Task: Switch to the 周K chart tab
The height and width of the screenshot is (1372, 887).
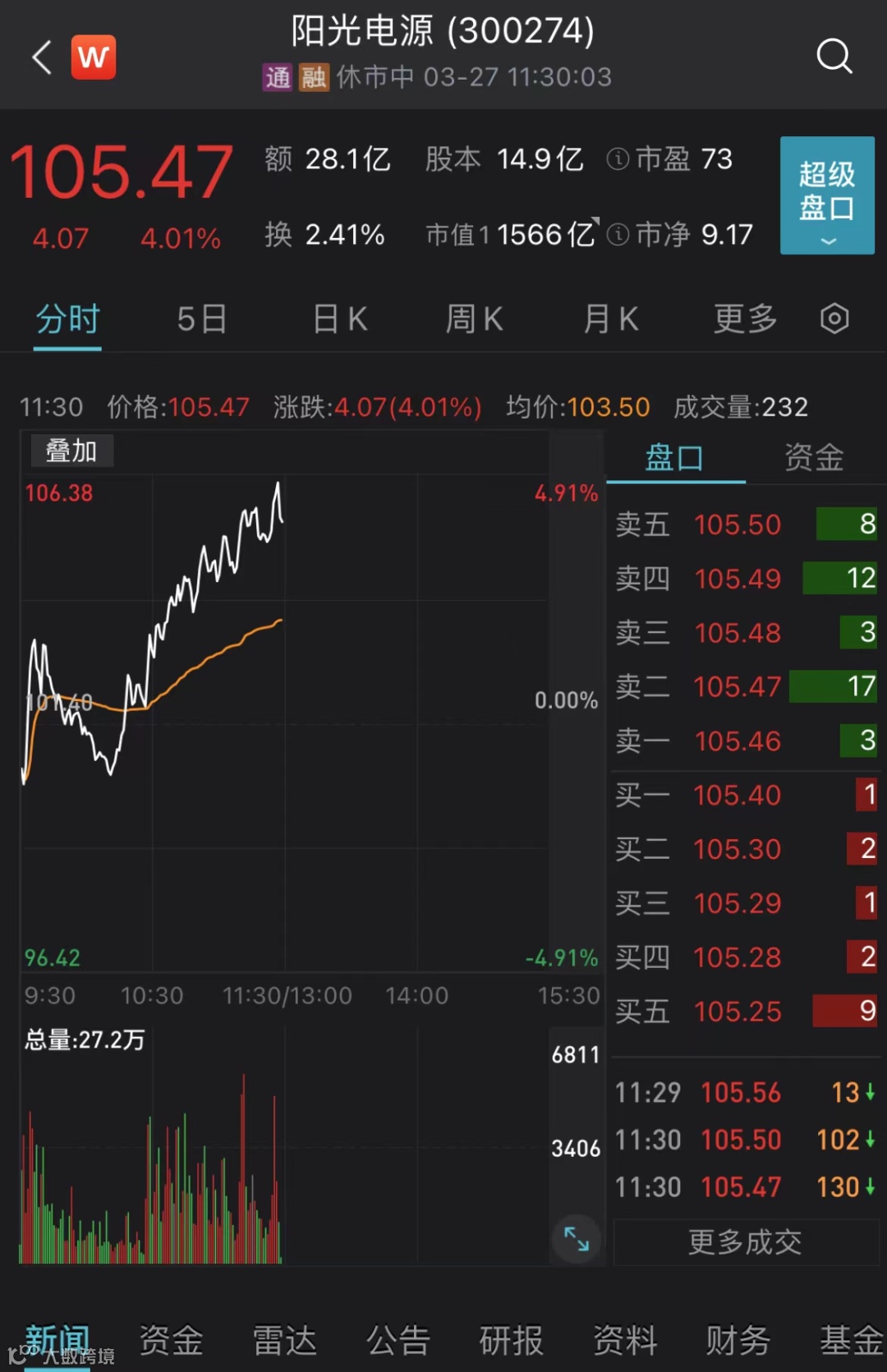Action: click(474, 319)
